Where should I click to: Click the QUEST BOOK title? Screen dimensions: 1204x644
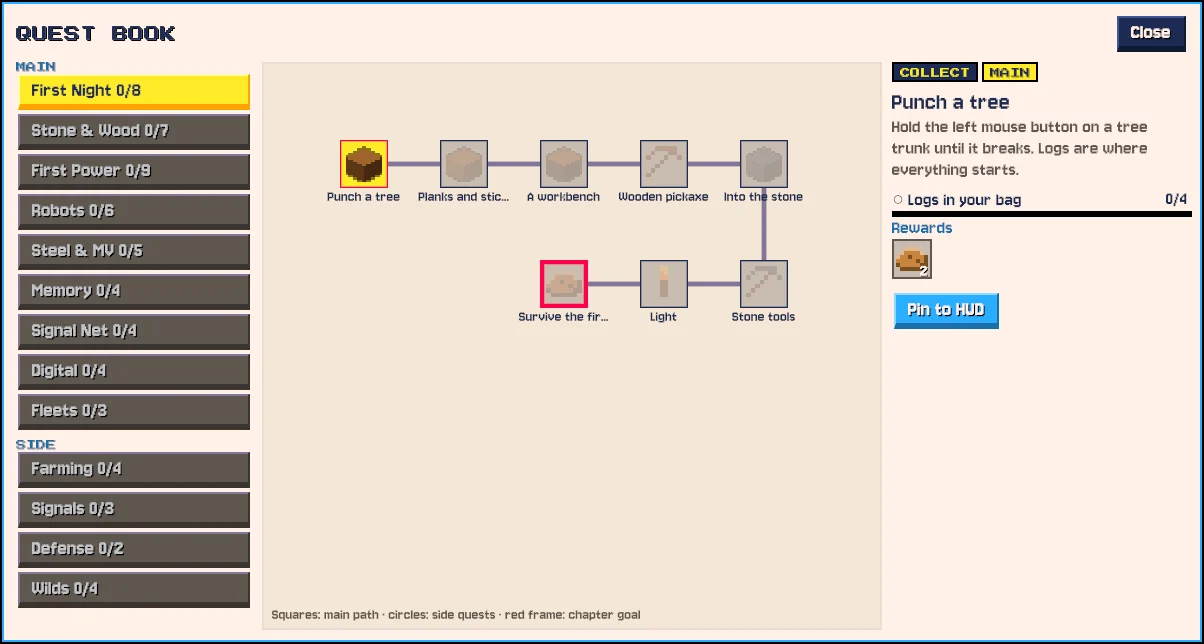pos(96,34)
